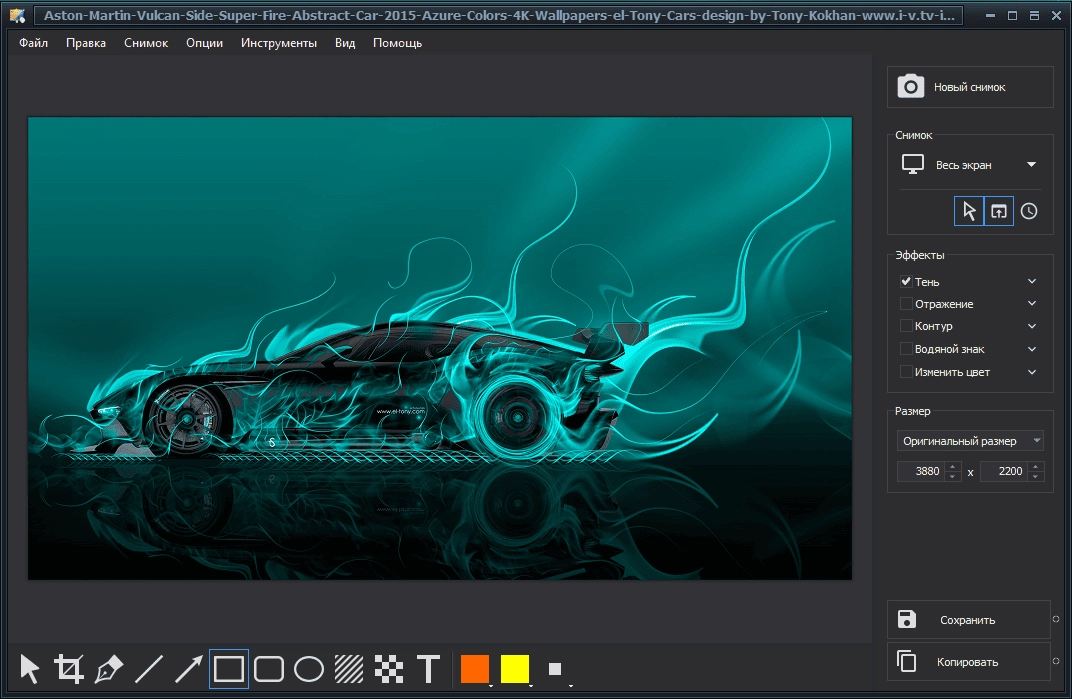Open the Правка menu
Image resolution: width=1072 pixels, height=699 pixels.
point(86,42)
